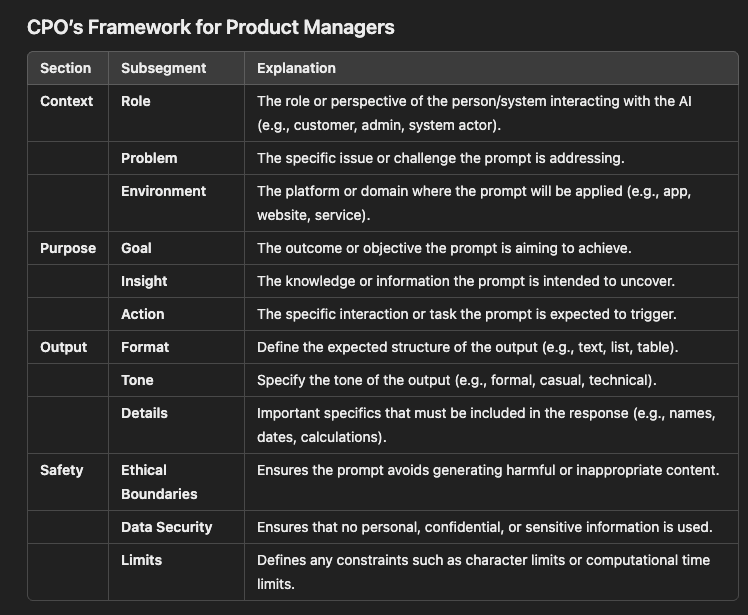Click the Insight subsegment cell
The width and height of the screenshot is (748, 615).
coord(144,281)
